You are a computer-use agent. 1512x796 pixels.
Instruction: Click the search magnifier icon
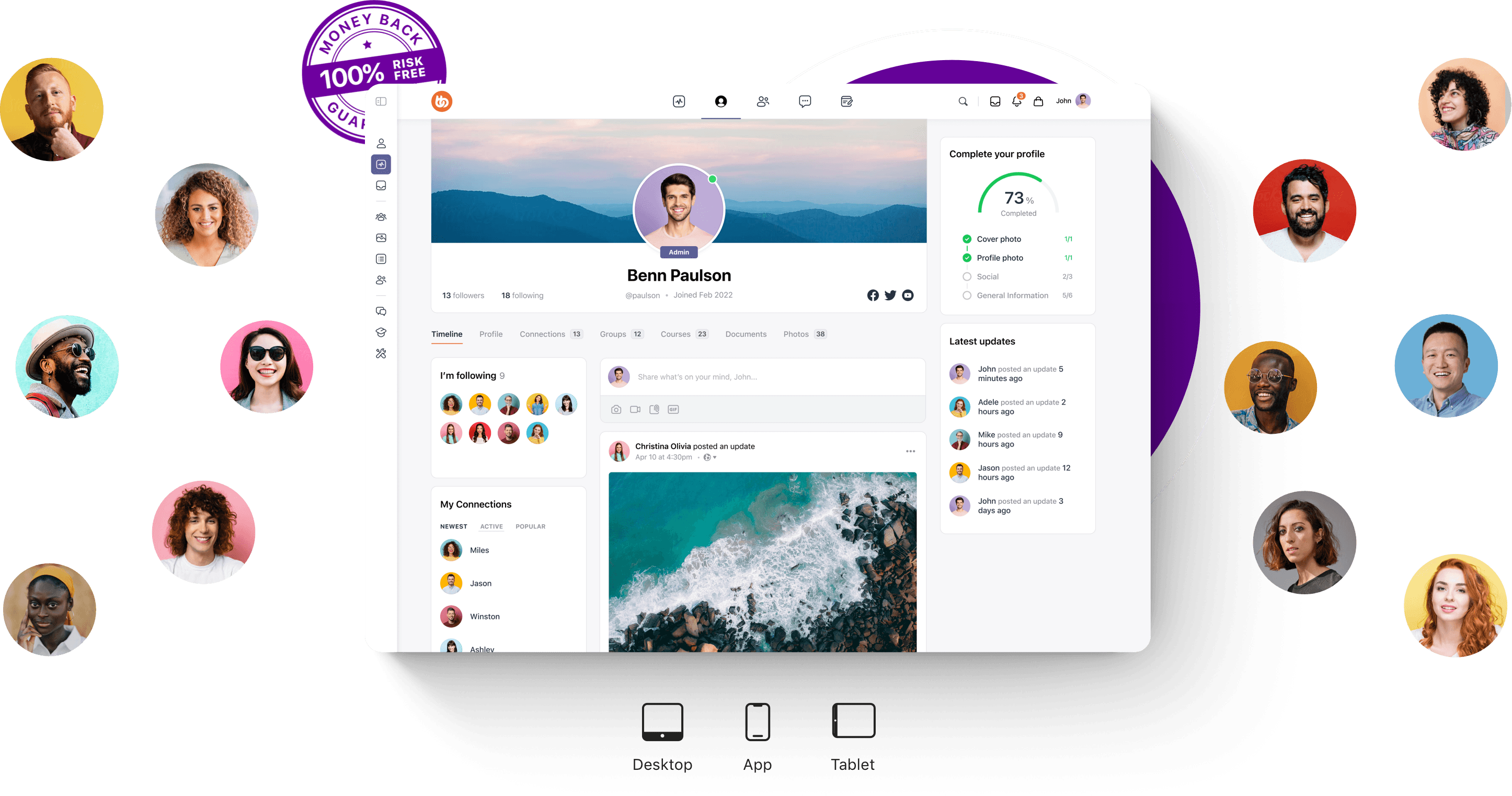pyautogui.click(x=959, y=100)
